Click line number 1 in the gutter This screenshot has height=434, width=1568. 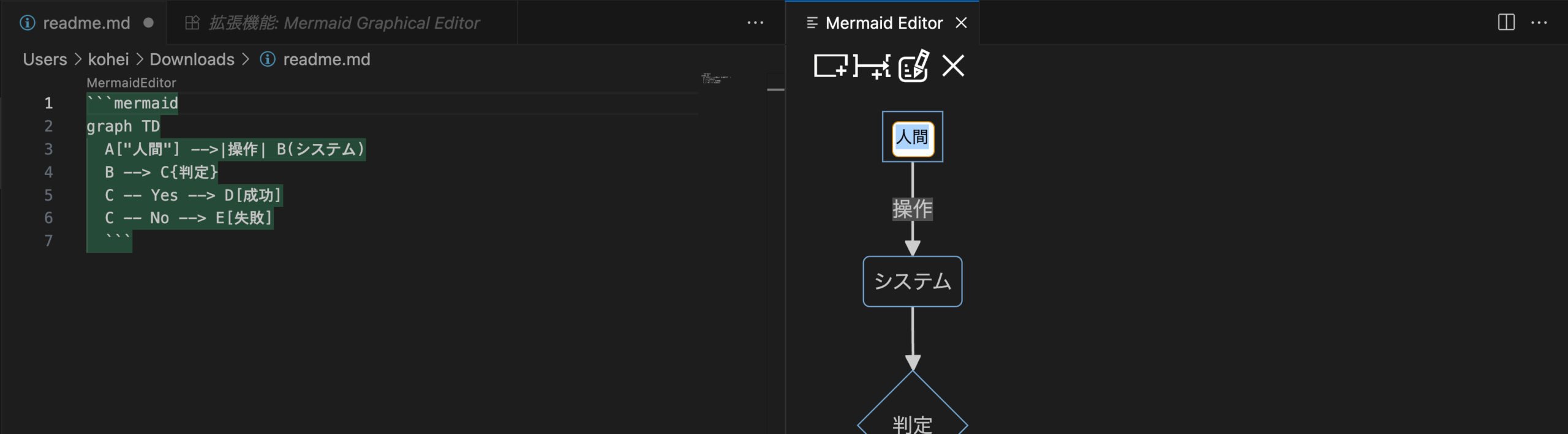coord(48,103)
